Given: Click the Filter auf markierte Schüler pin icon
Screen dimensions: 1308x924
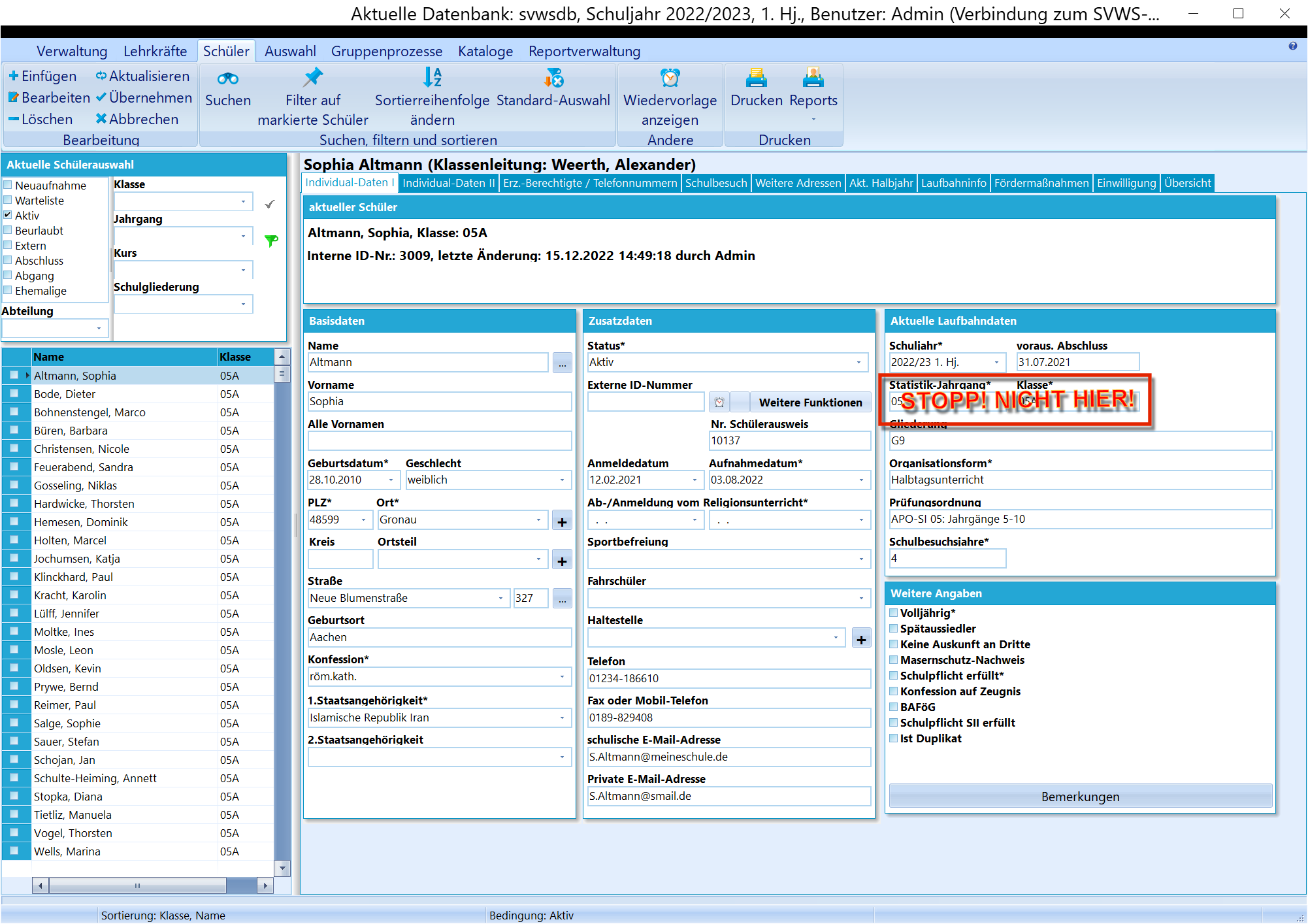Looking at the screenshot, I should (x=313, y=78).
